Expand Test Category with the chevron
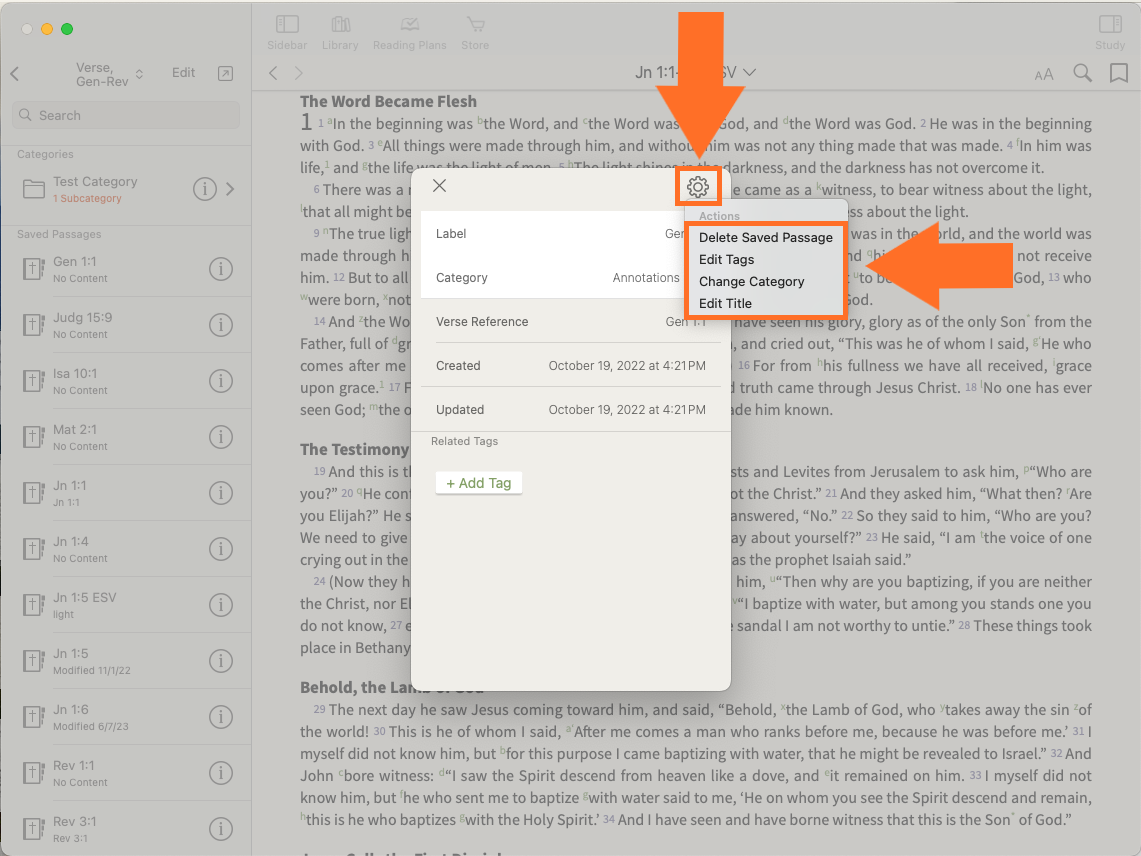1141x856 pixels. (x=231, y=189)
